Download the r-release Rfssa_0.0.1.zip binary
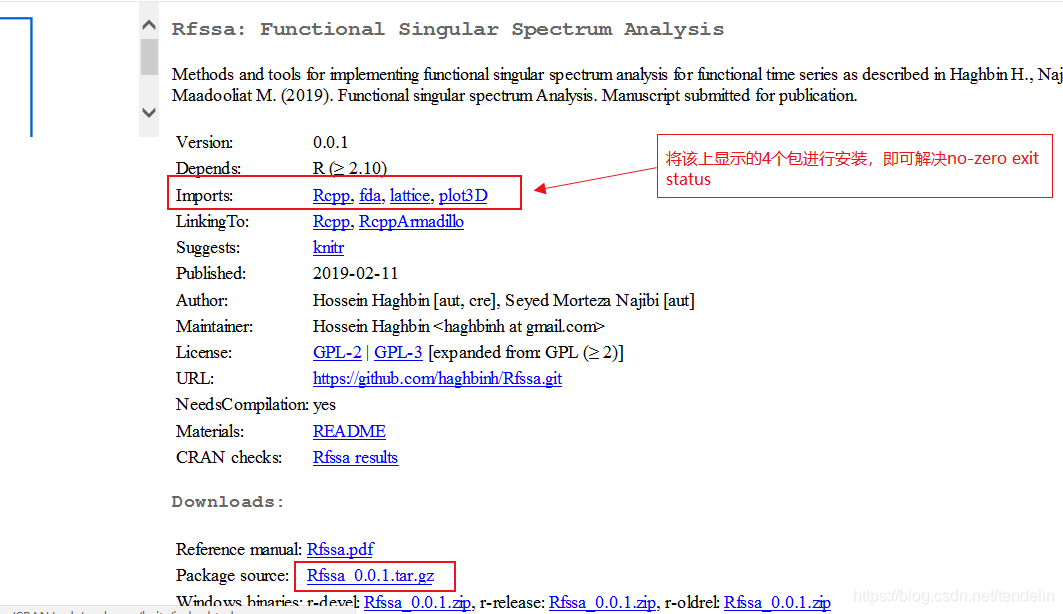Screen dimensions: 1063x614 (602, 602)
